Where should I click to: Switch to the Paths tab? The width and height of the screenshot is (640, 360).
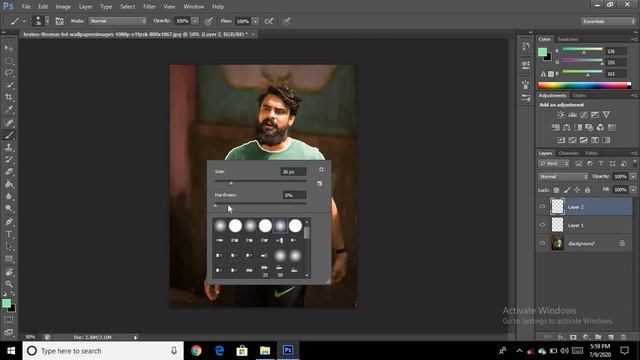(x=591, y=153)
